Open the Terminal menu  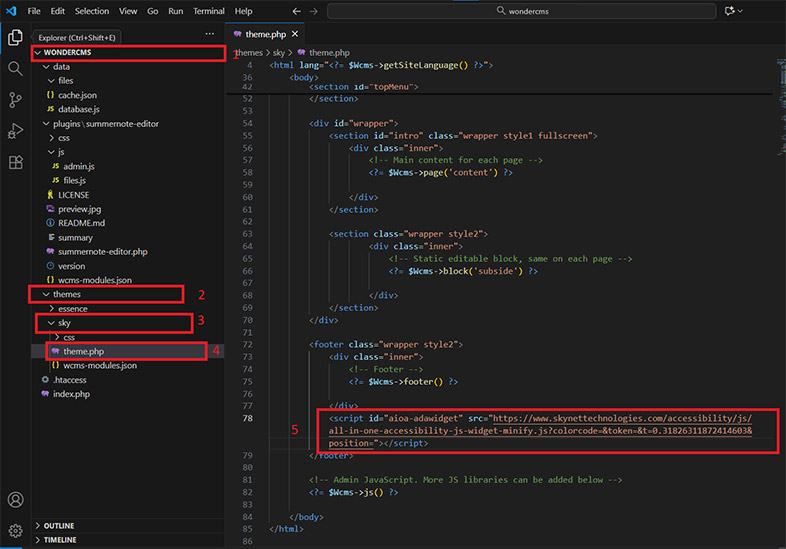pyautogui.click(x=209, y=11)
